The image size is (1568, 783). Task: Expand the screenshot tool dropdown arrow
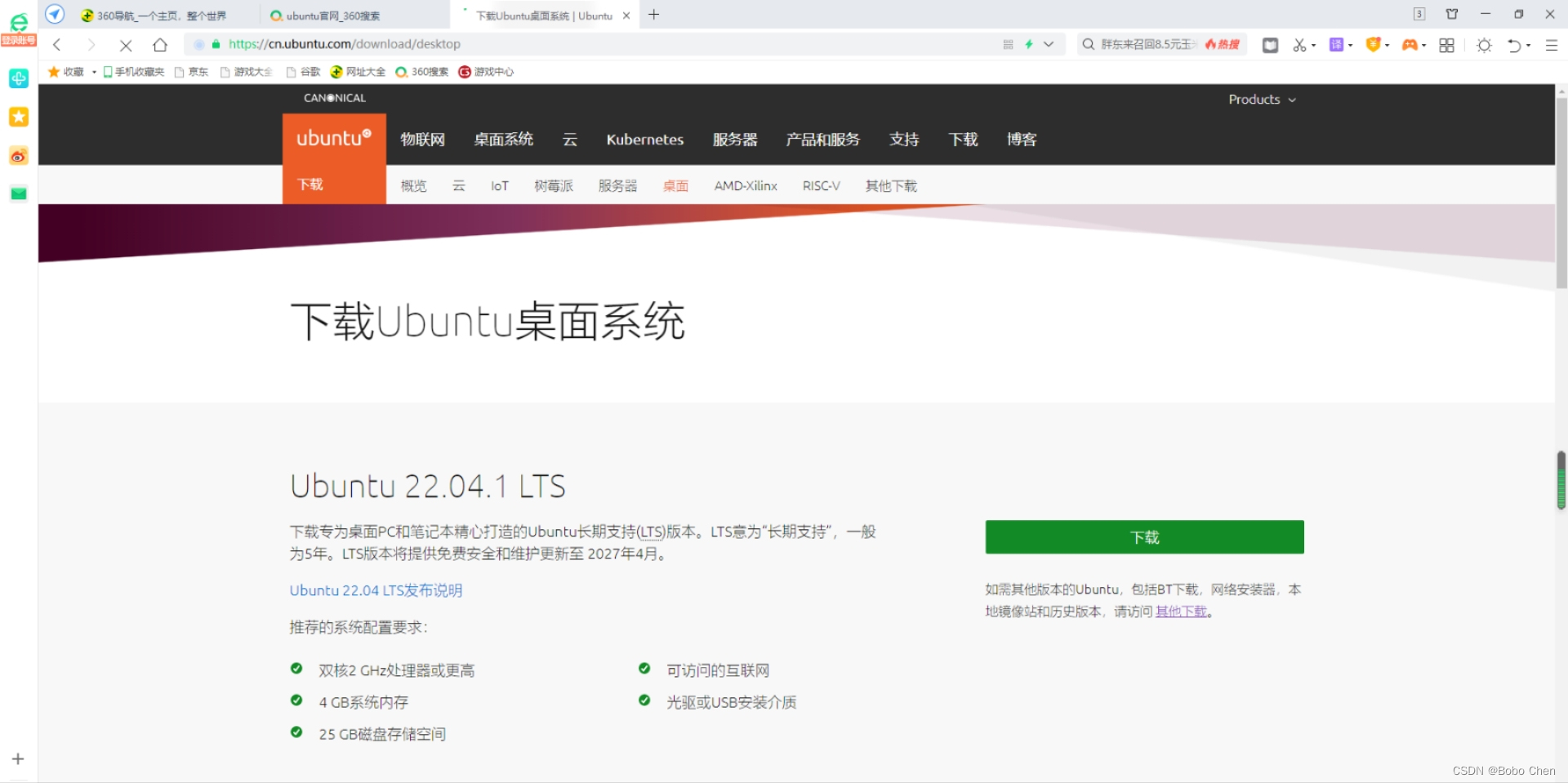1313,46
